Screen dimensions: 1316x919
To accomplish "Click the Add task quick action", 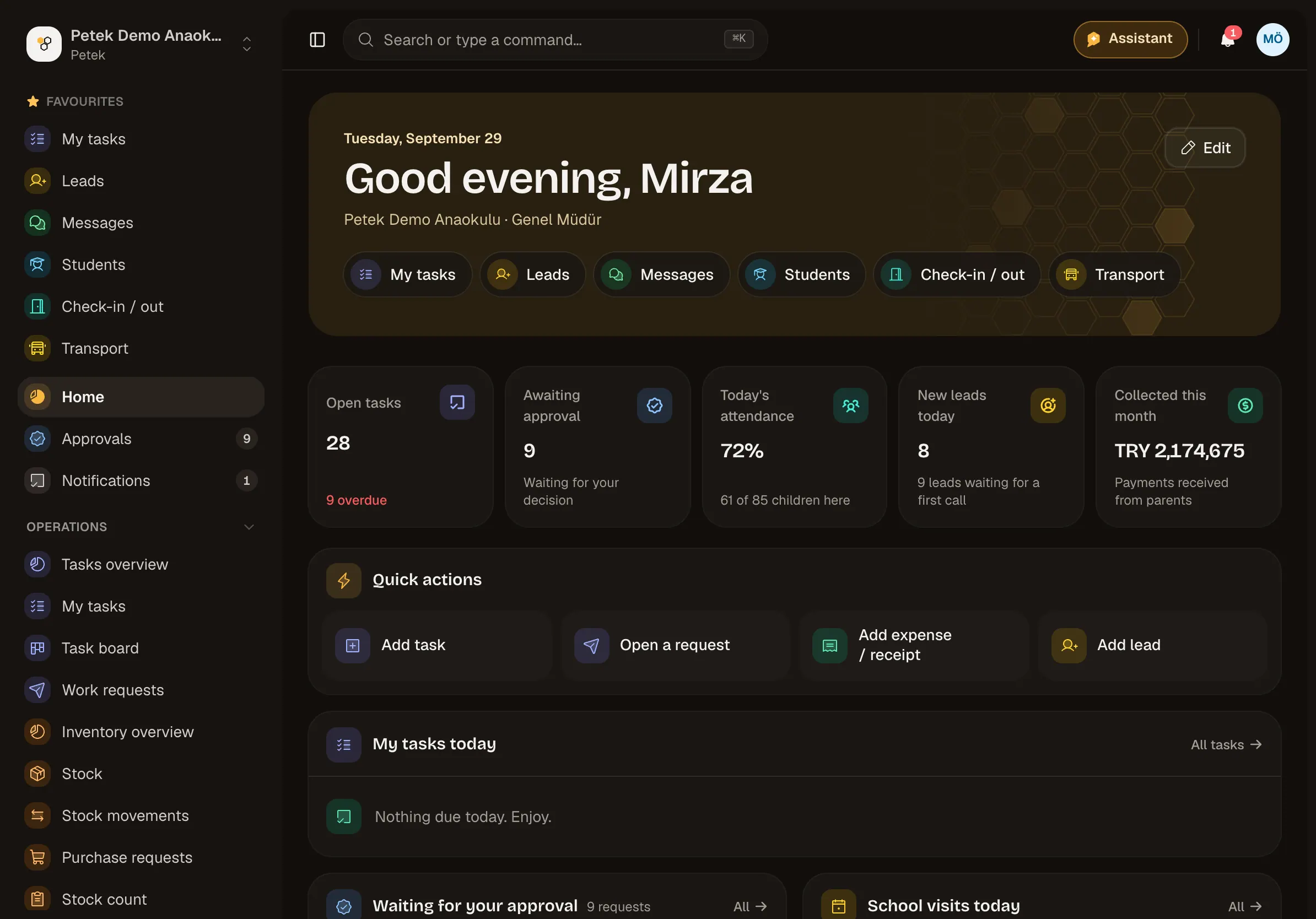I will [x=437, y=646].
